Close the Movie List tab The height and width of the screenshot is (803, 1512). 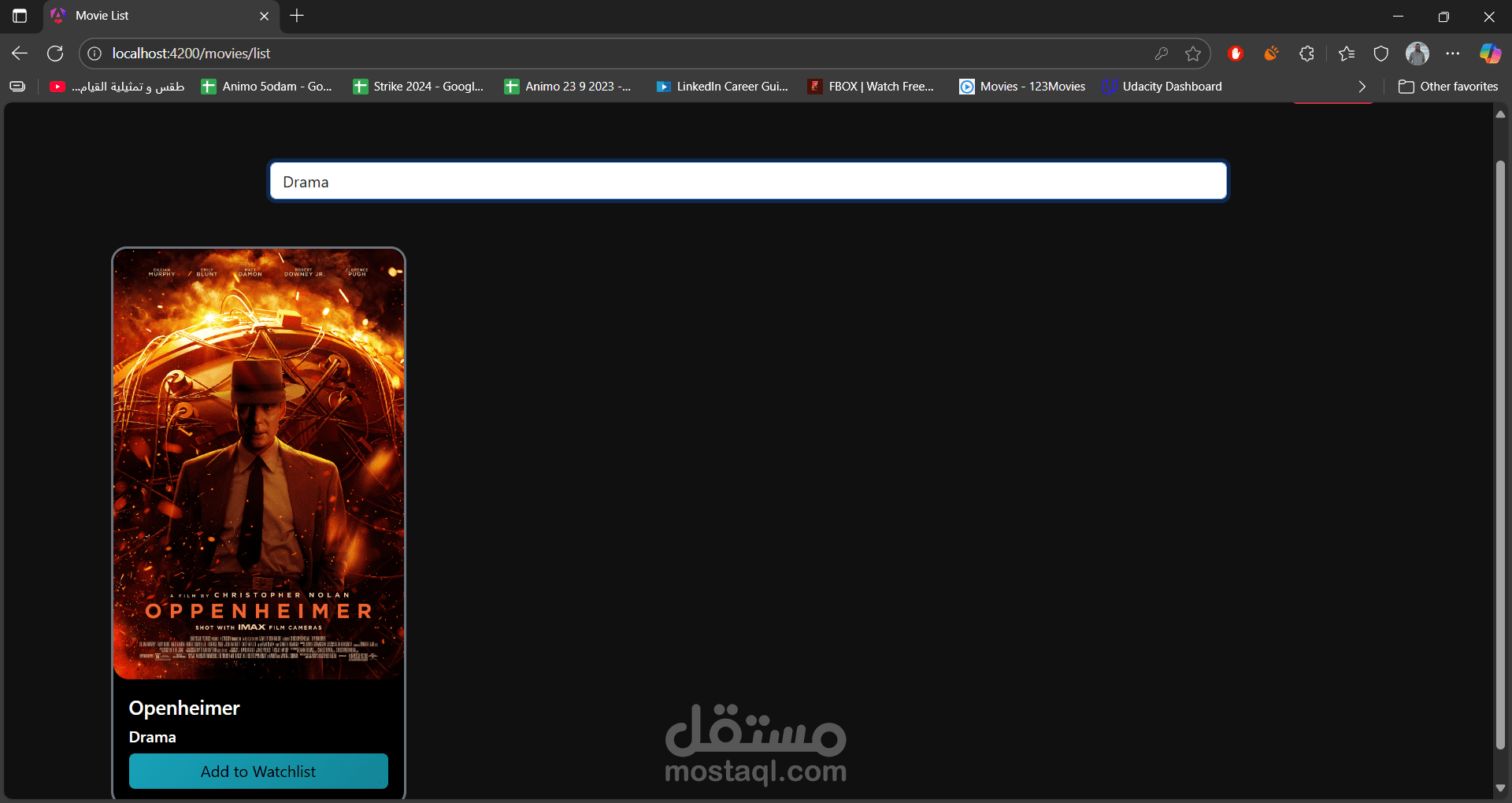click(264, 16)
